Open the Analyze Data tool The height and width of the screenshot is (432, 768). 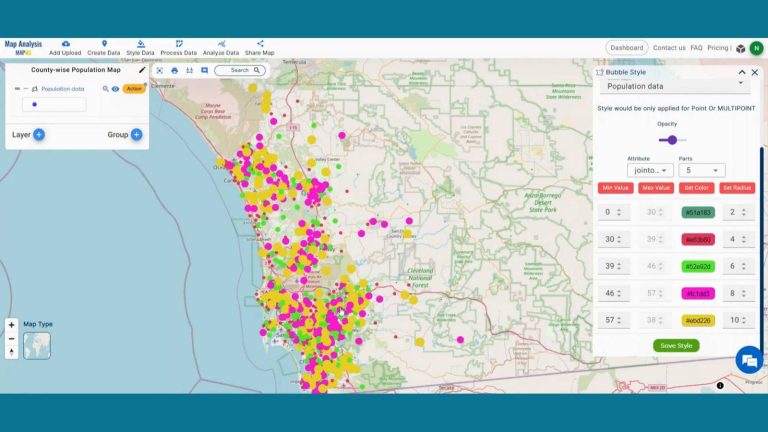[221, 48]
